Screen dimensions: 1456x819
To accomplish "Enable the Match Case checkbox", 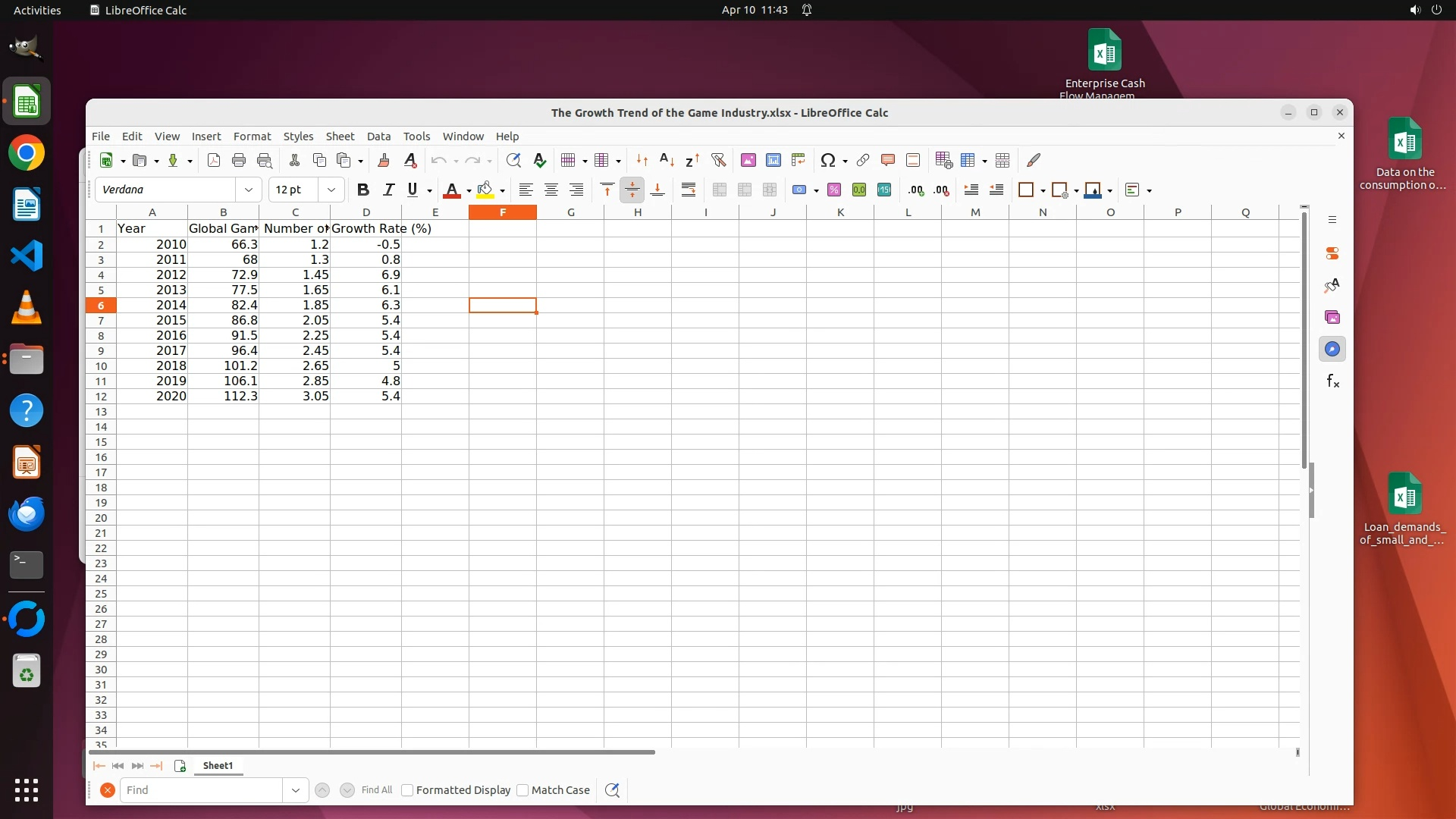I will click(522, 790).
